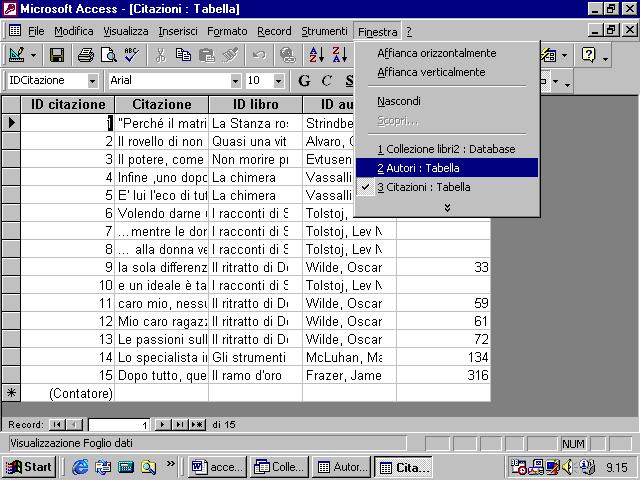The height and width of the screenshot is (480, 640).
Task: Click the New Object toolbar icon
Action: [549, 55]
